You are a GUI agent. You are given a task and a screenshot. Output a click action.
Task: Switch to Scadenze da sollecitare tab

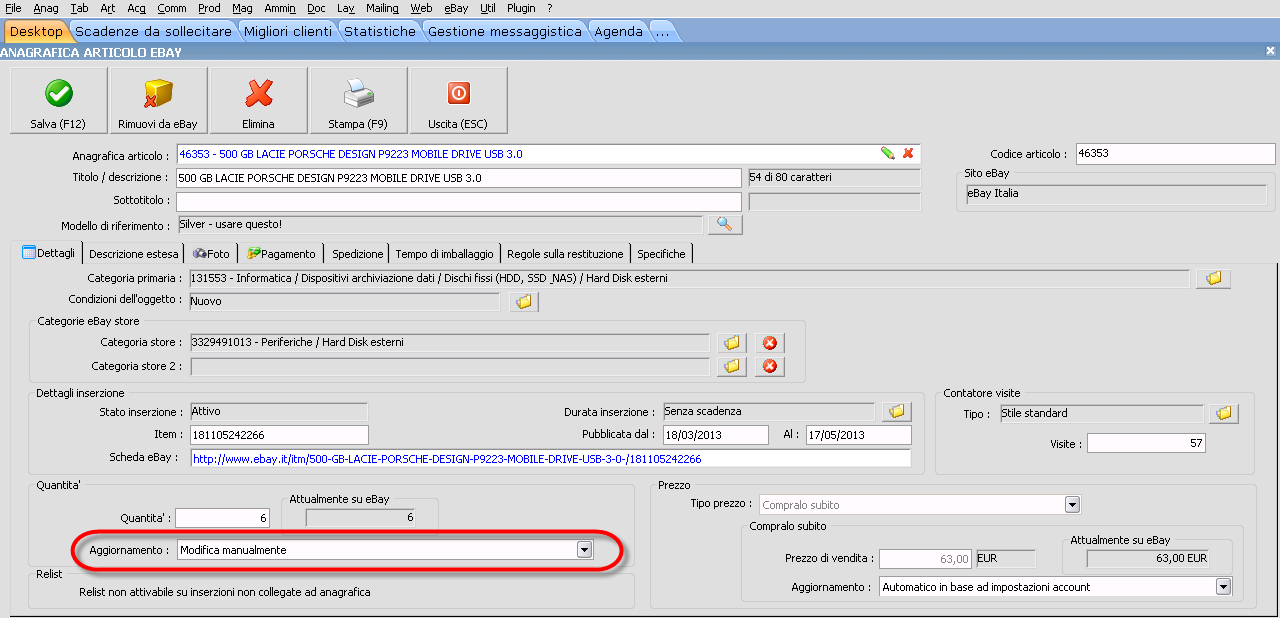click(x=153, y=32)
